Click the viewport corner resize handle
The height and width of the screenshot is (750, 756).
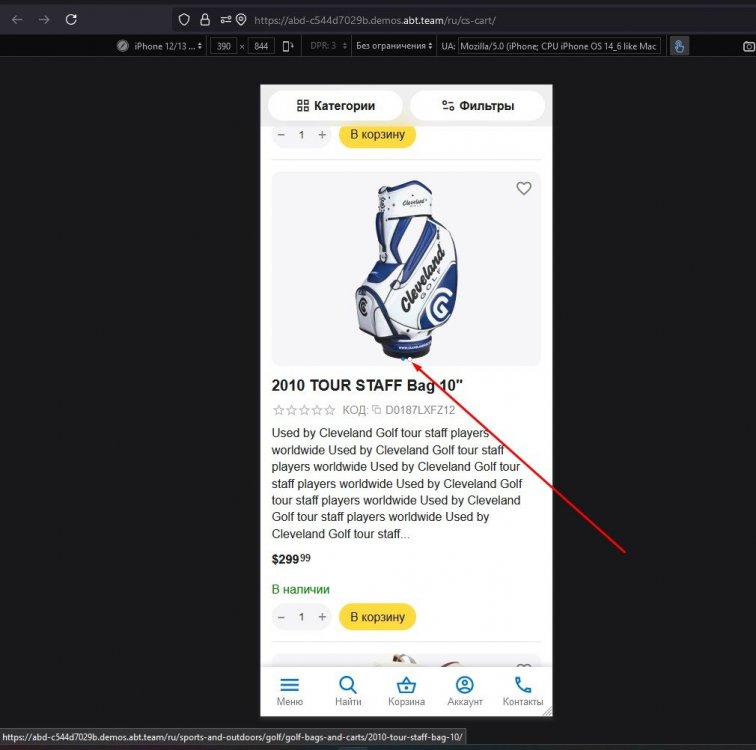coord(547,711)
